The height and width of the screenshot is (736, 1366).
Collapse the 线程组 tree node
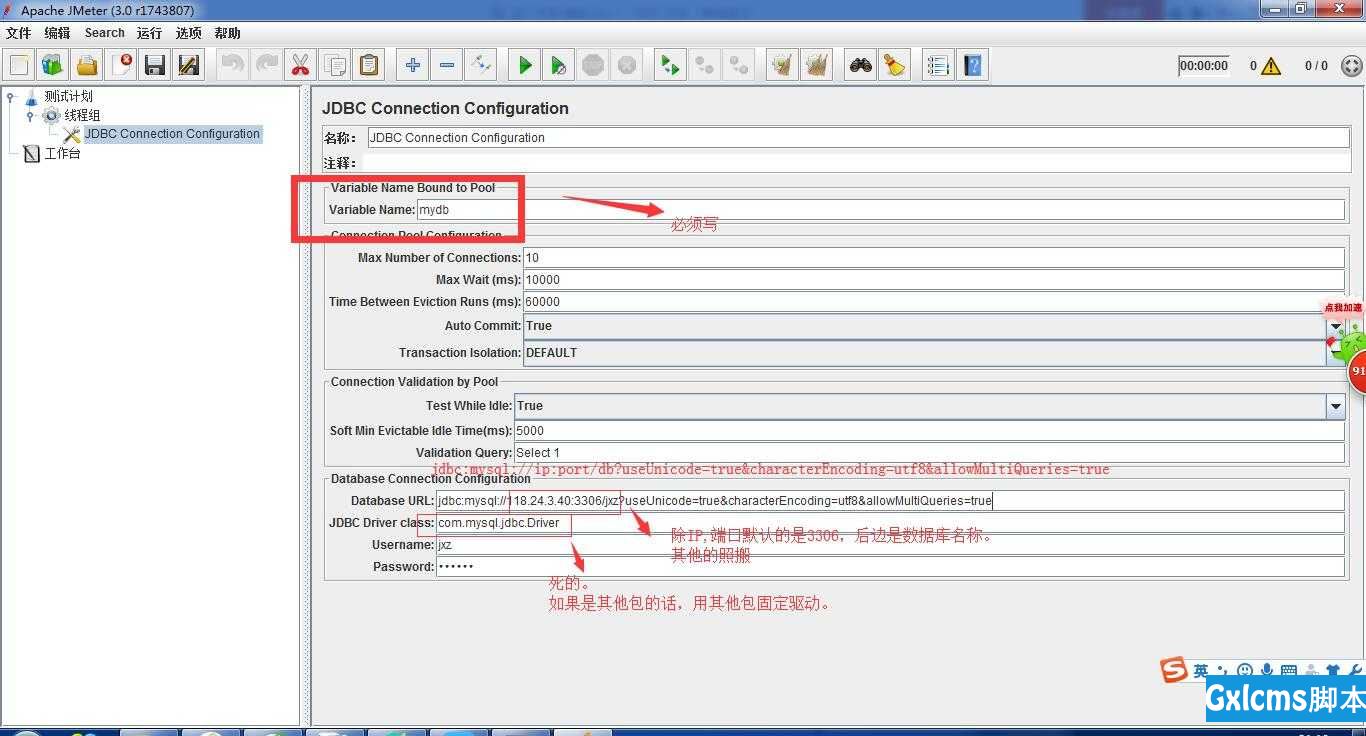[30, 116]
